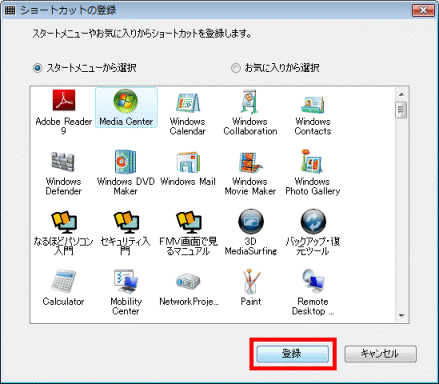Choose the Windows Calendar icon
This screenshot has width=439, height=384.
pyautogui.click(x=188, y=103)
